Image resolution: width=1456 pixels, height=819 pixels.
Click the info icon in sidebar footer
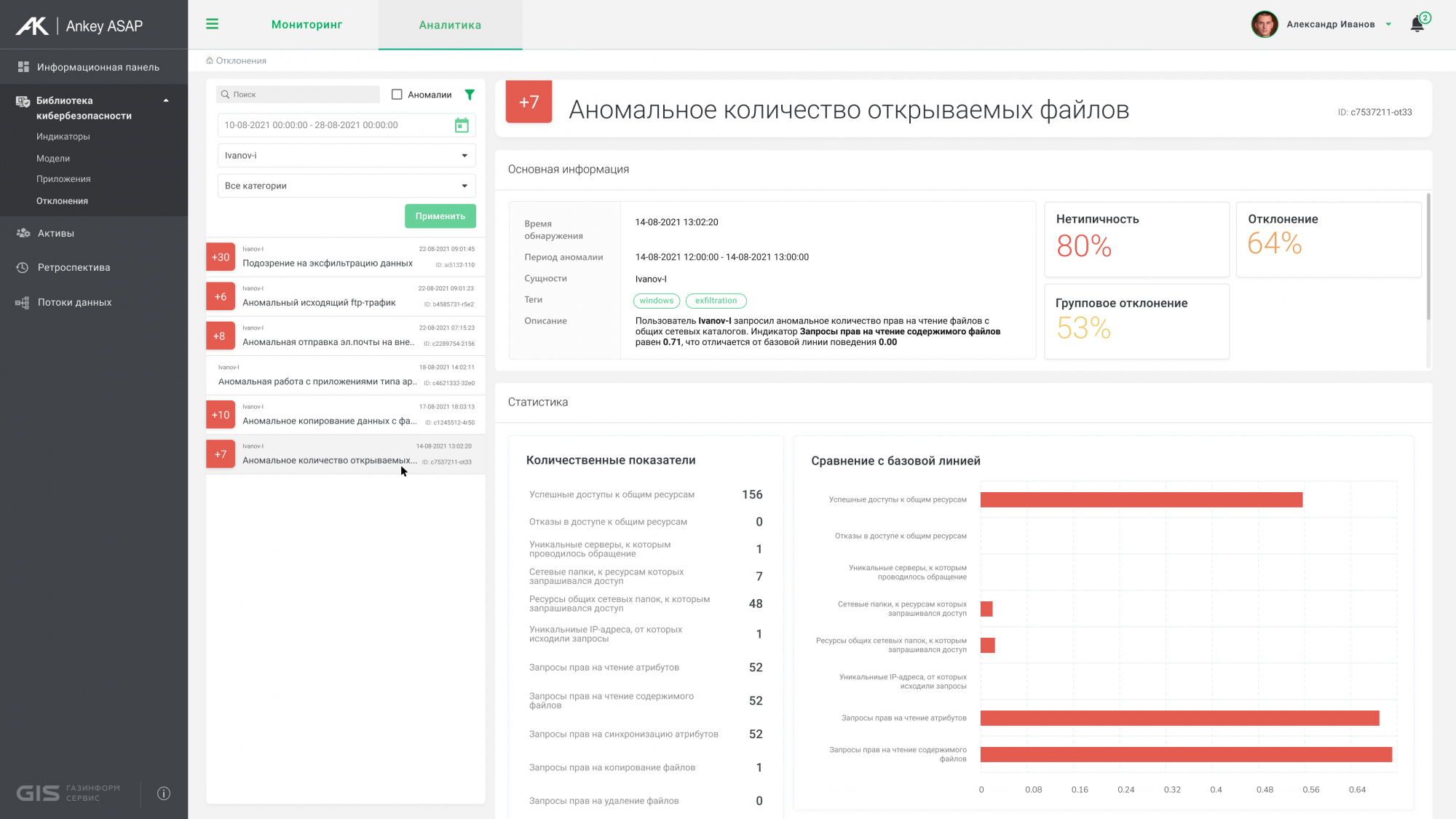click(x=164, y=794)
